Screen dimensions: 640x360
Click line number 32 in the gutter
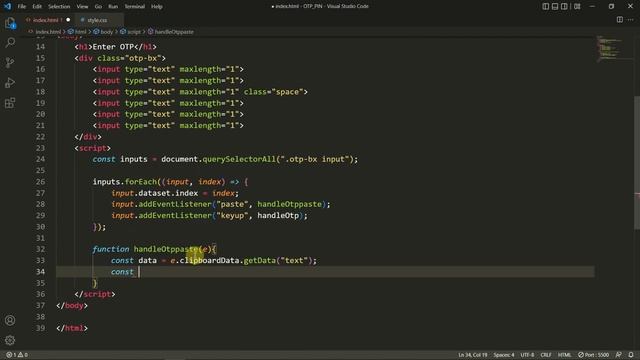40,249
